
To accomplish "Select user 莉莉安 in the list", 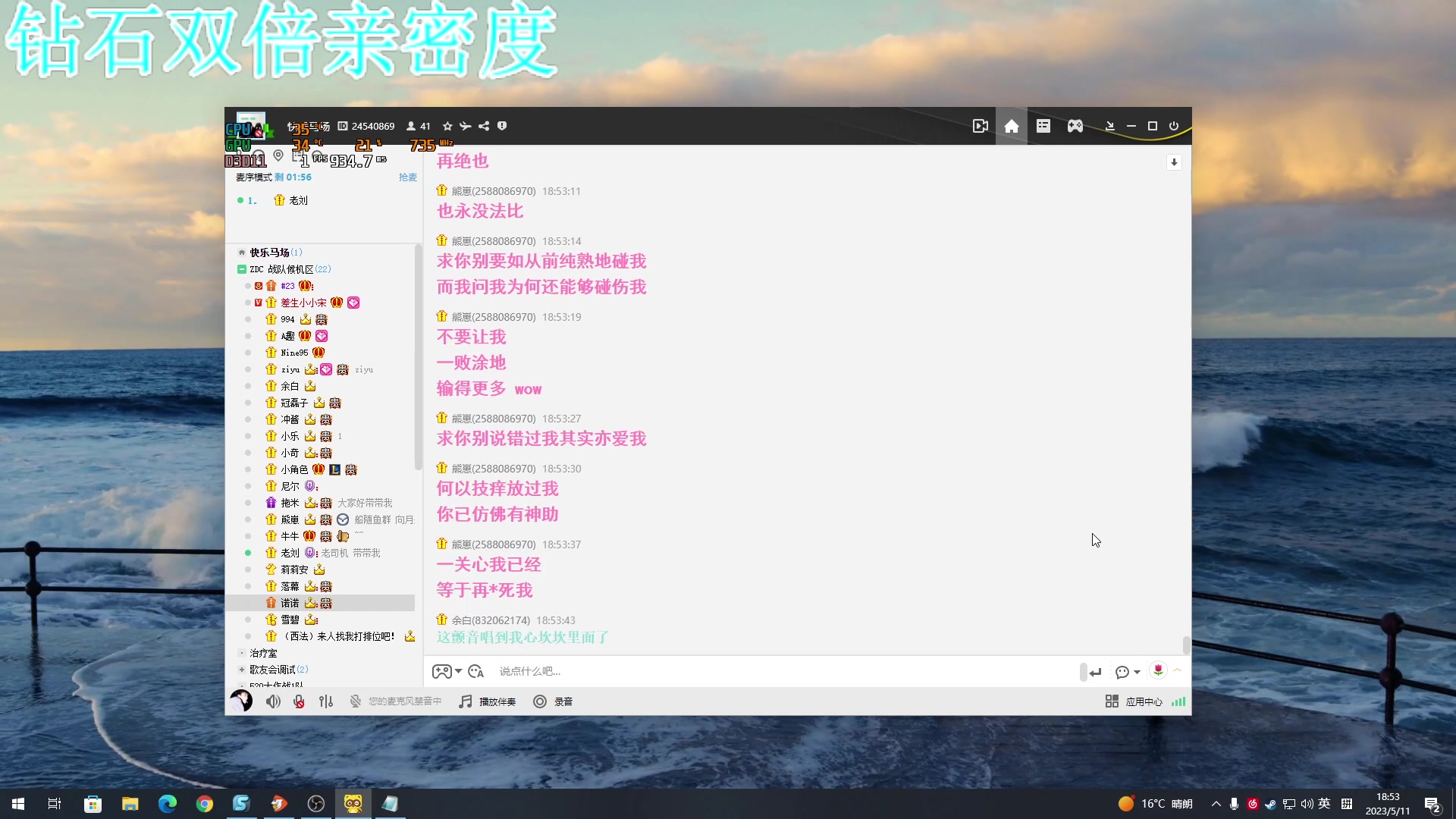I will [x=294, y=570].
